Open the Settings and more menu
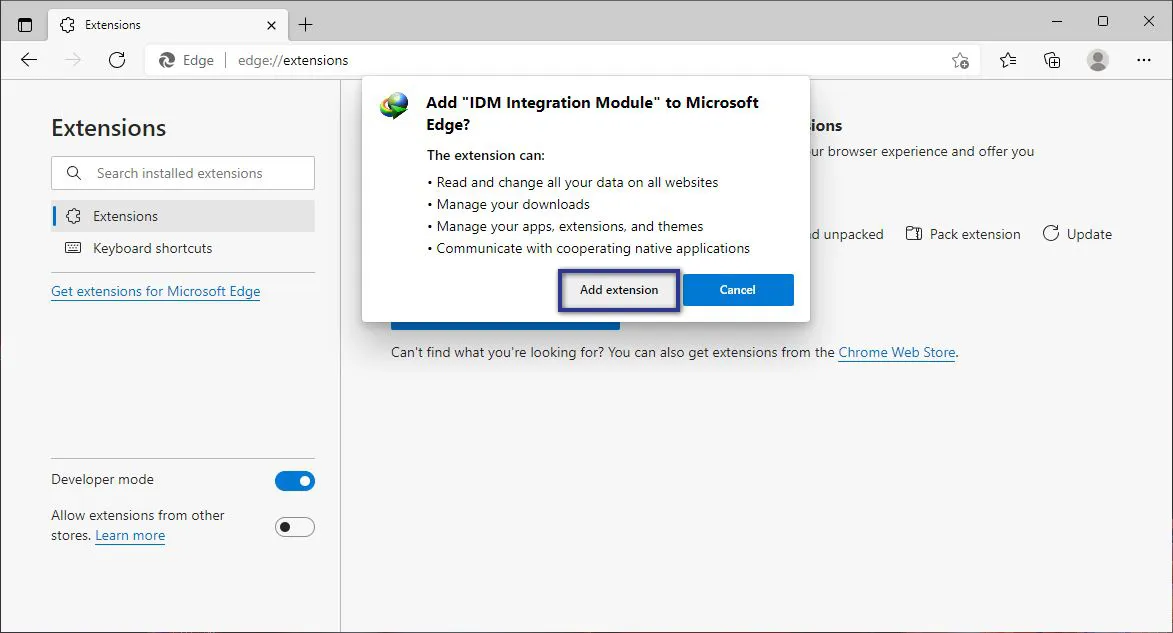1173x633 pixels. coord(1143,60)
